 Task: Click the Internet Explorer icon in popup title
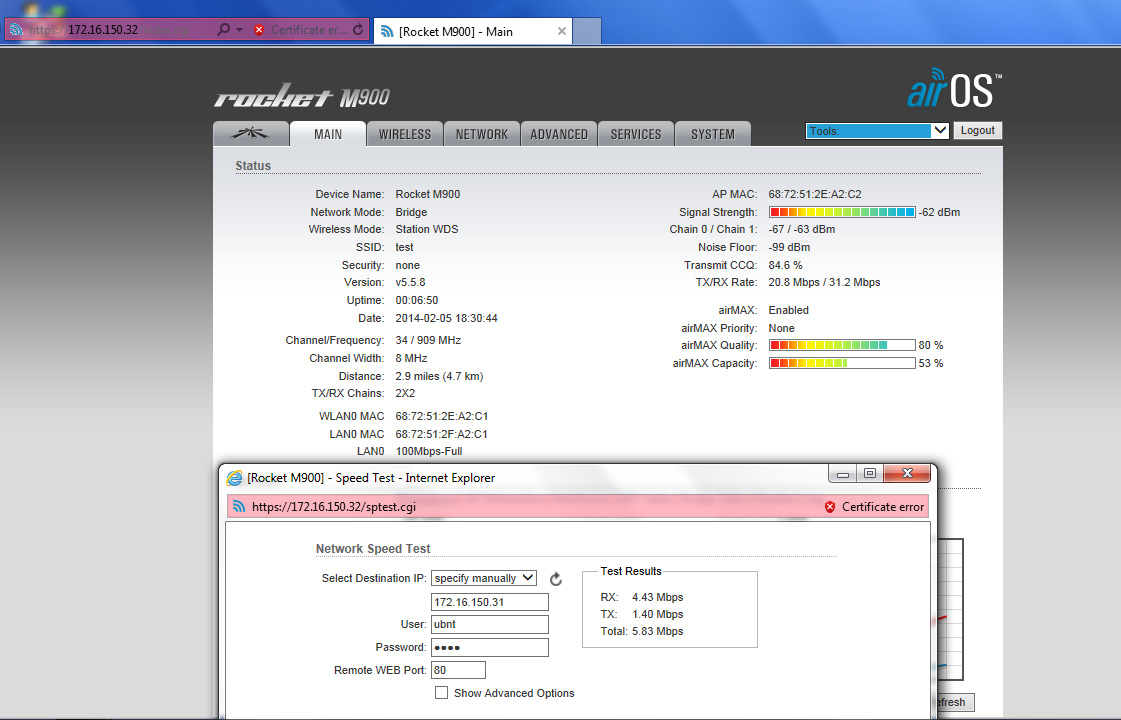tap(235, 478)
